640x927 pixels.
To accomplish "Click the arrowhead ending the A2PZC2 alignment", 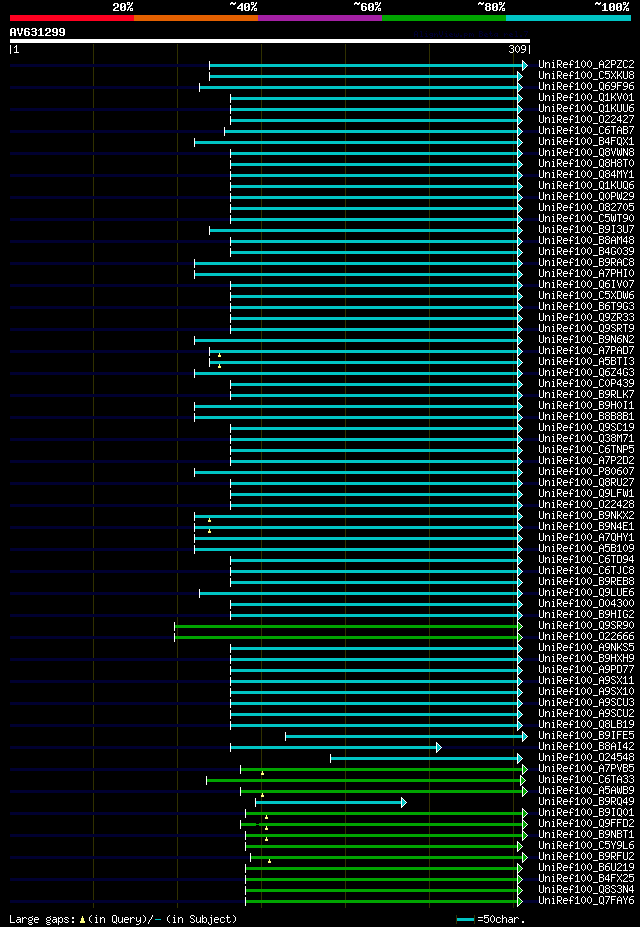I will click(x=525, y=66).
